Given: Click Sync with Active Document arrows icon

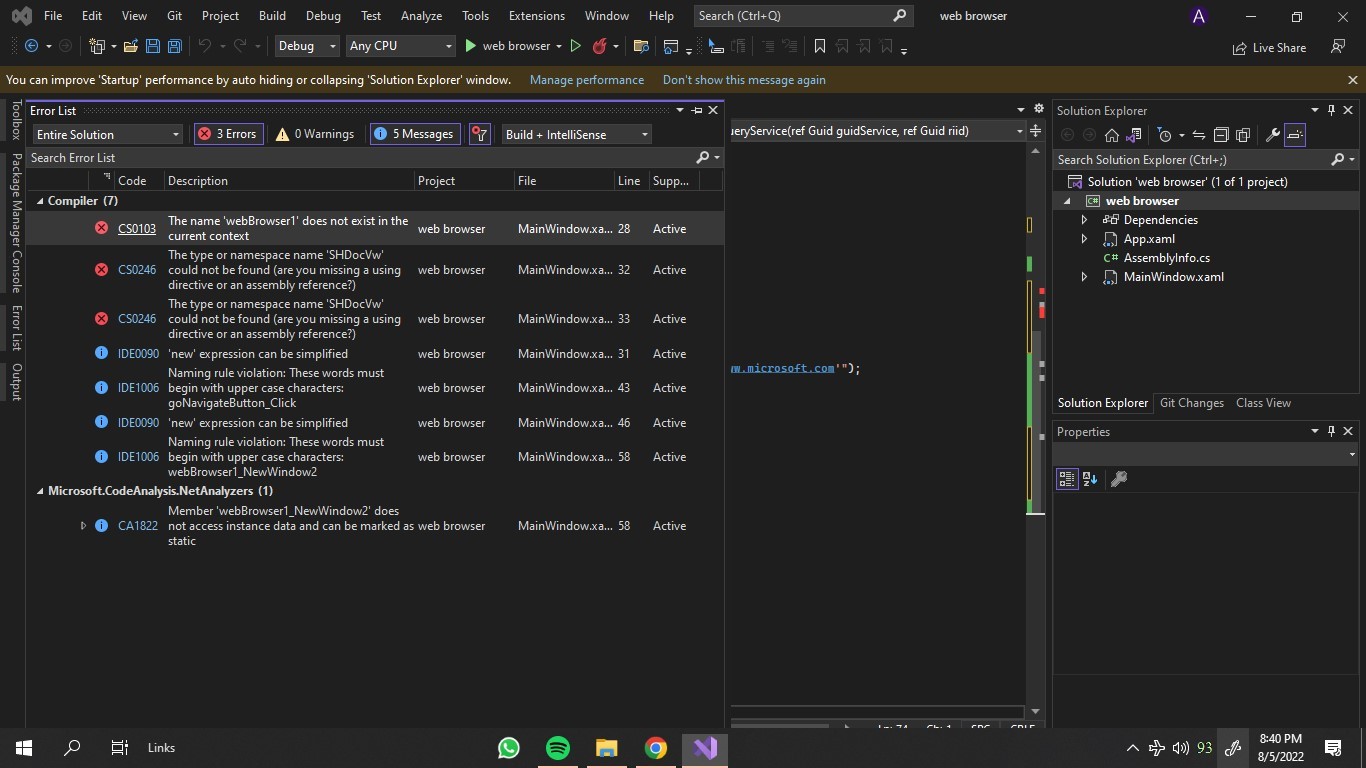Looking at the screenshot, I should click(x=1198, y=135).
